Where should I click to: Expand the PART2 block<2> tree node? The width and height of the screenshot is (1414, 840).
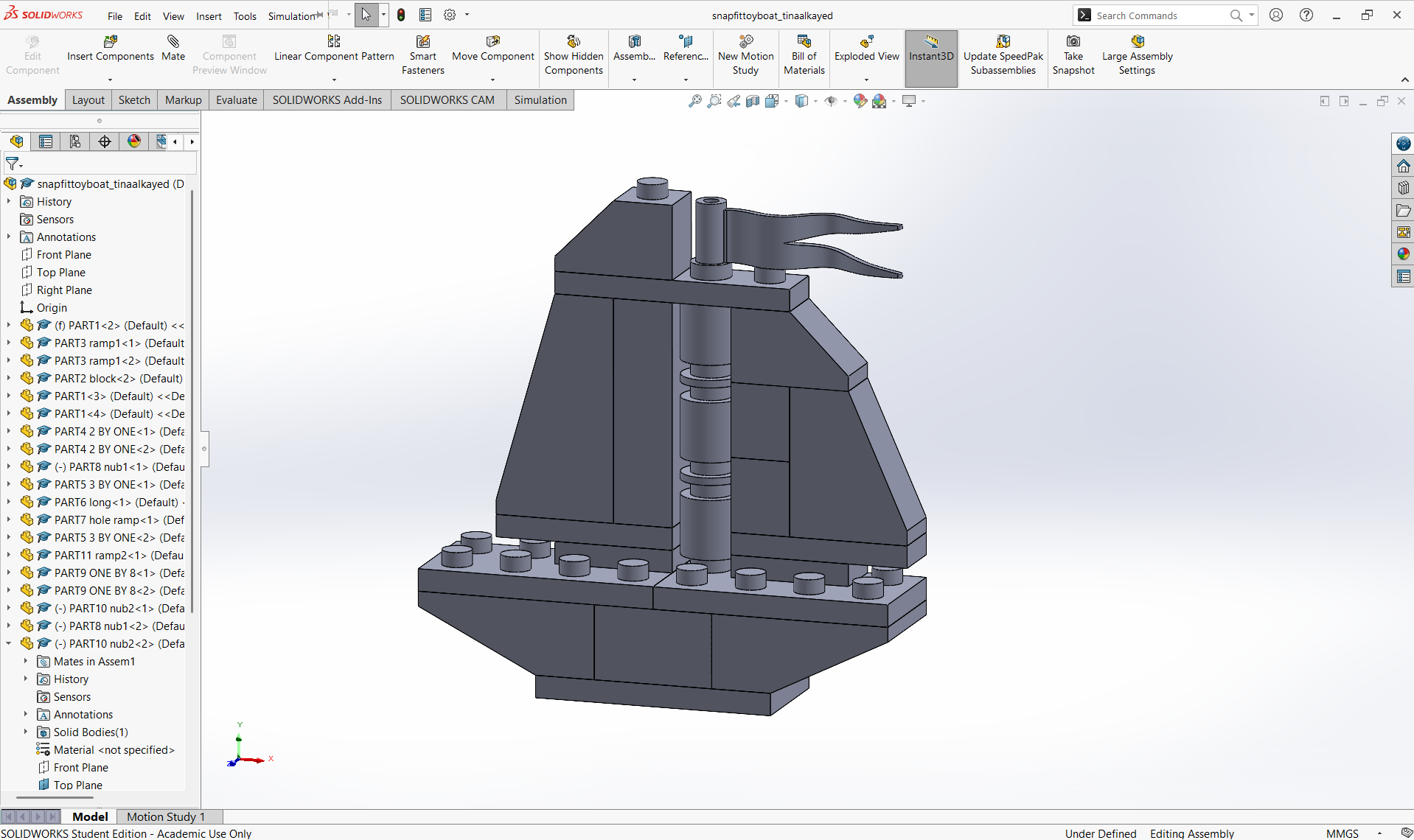pyautogui.click(x=9, y=379)
